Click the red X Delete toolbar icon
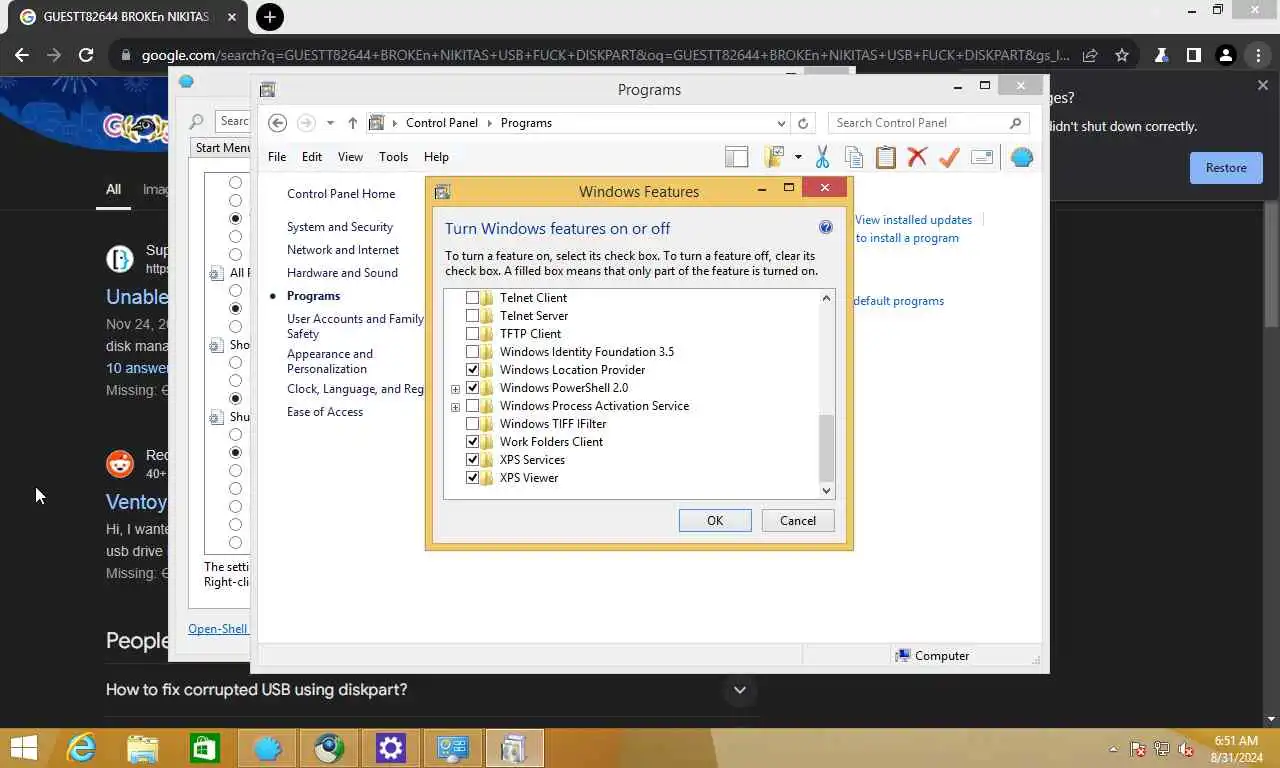Viewport: 1280px width, 768px height. tap(917, 157)
